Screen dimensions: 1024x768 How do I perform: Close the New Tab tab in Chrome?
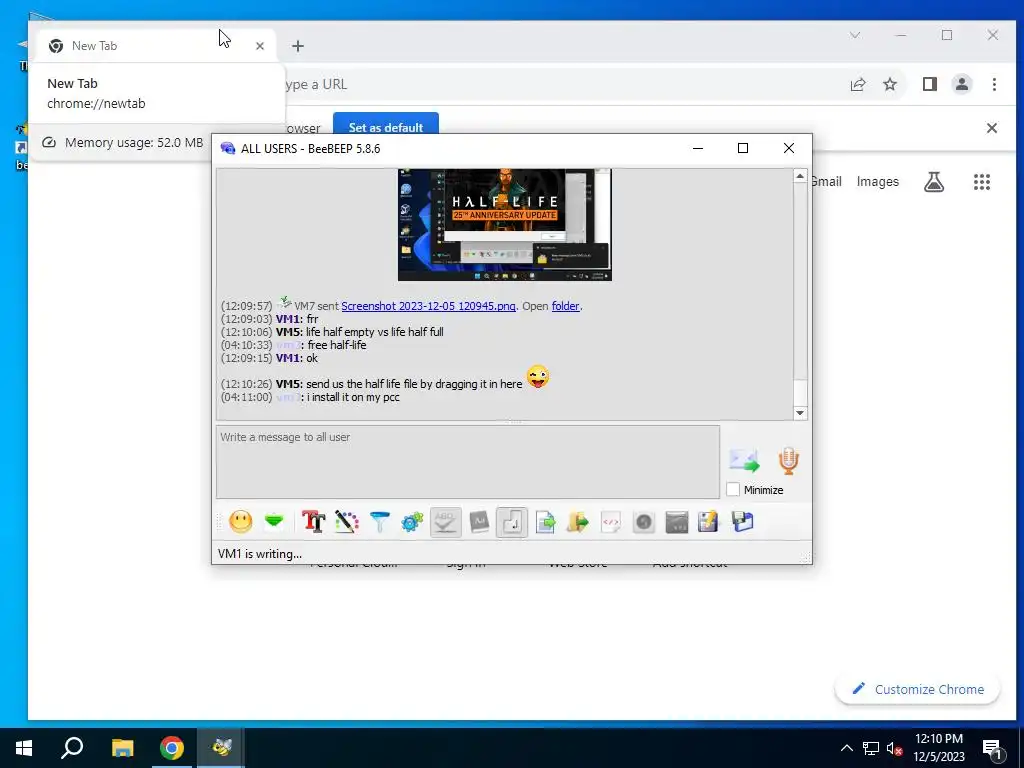tap(260, 46)
